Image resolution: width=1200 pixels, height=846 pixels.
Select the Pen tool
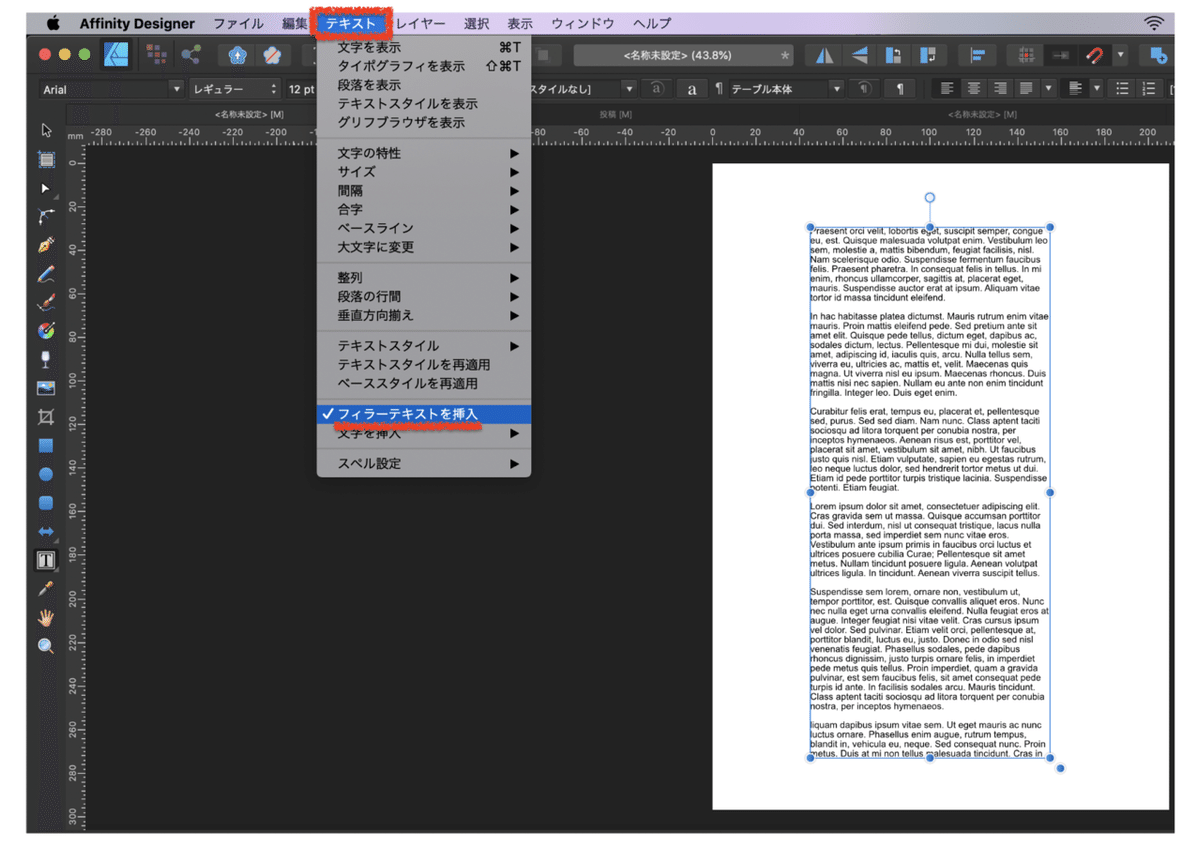[46, 245]
